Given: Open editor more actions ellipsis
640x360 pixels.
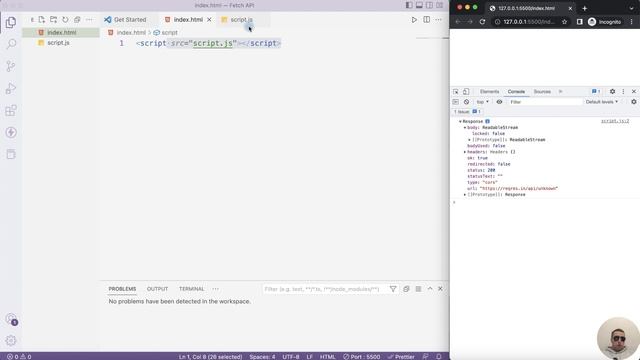Looking at the screenshot, I should pos(438,20).
